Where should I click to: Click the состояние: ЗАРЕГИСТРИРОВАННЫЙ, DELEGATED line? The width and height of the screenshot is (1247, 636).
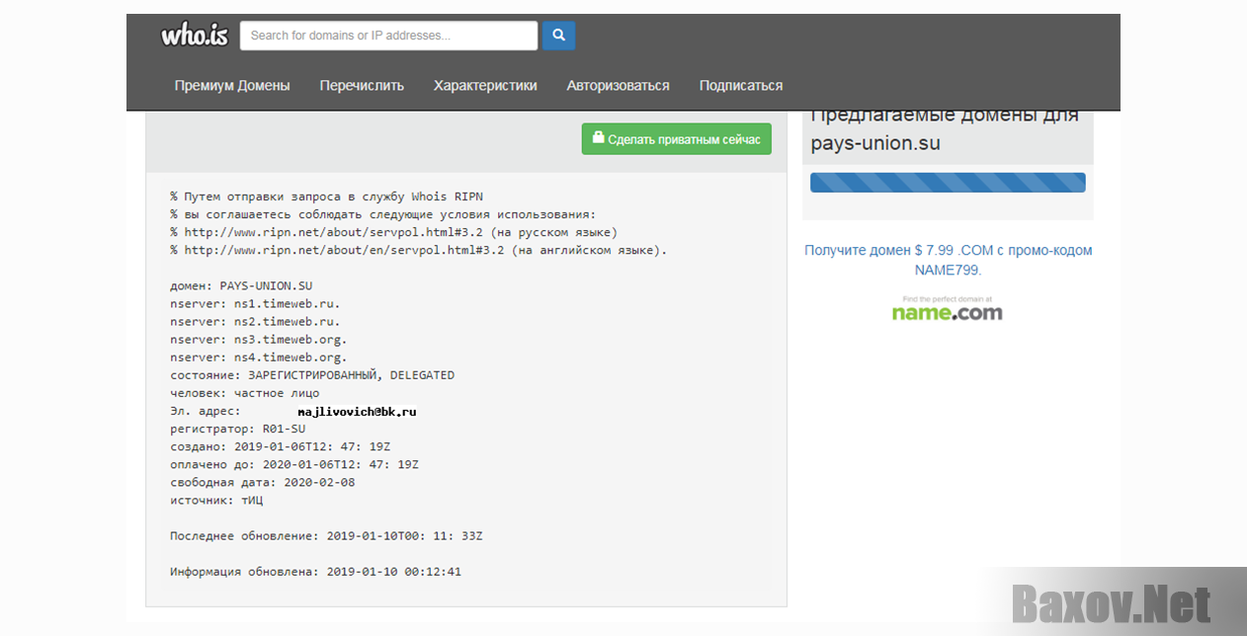coord(312,376)
